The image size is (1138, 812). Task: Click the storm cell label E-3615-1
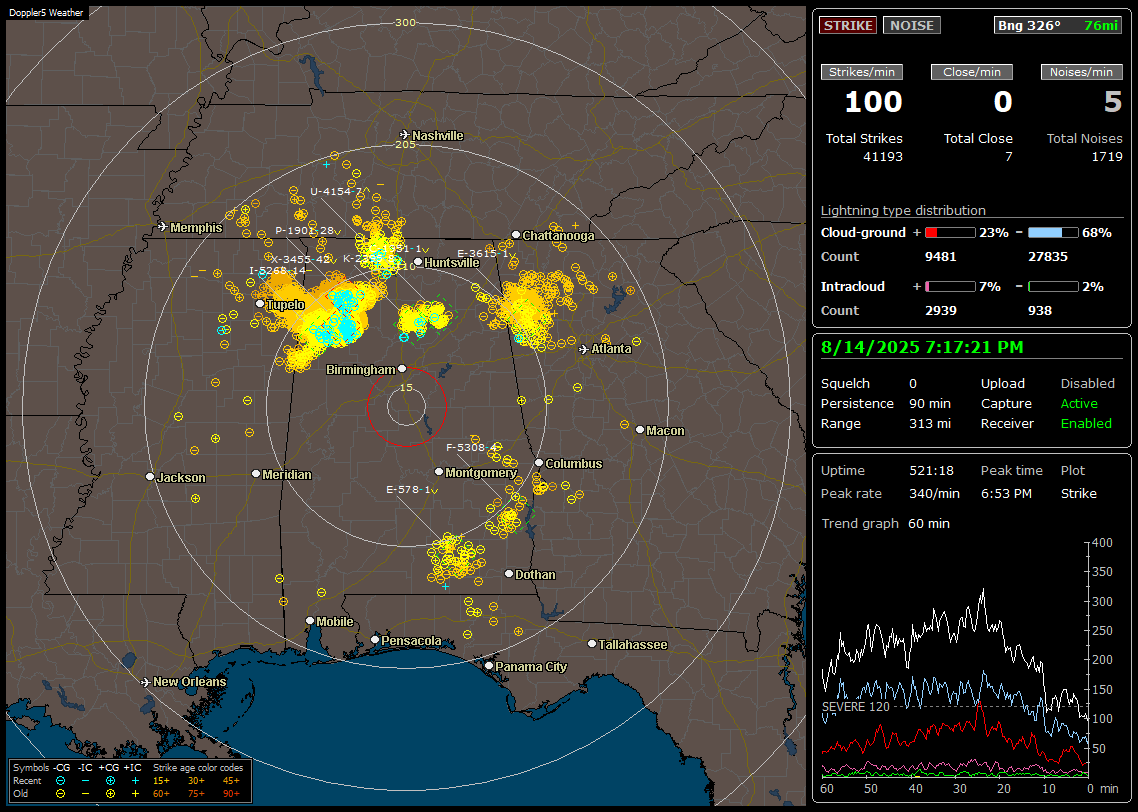click(x=483, y=254)
